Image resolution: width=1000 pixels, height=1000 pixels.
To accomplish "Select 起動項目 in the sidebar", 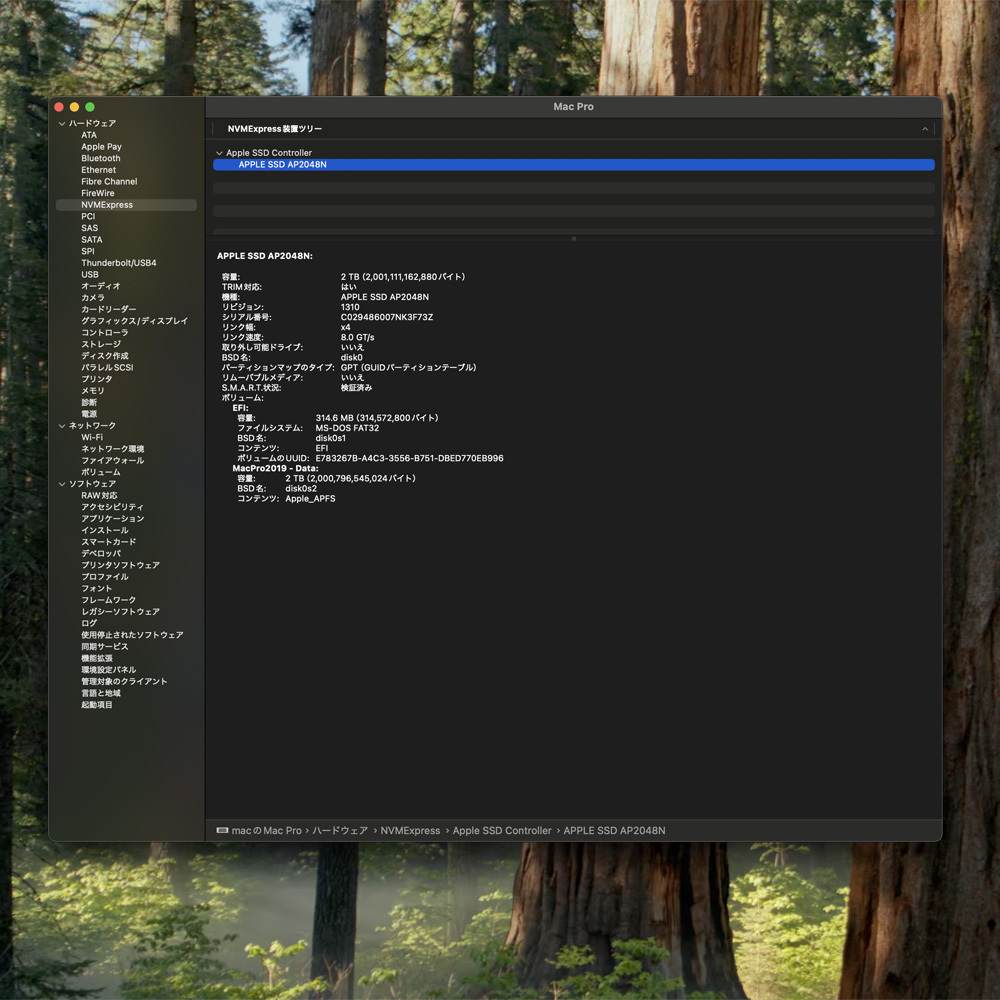I will [x=96, y=704].
